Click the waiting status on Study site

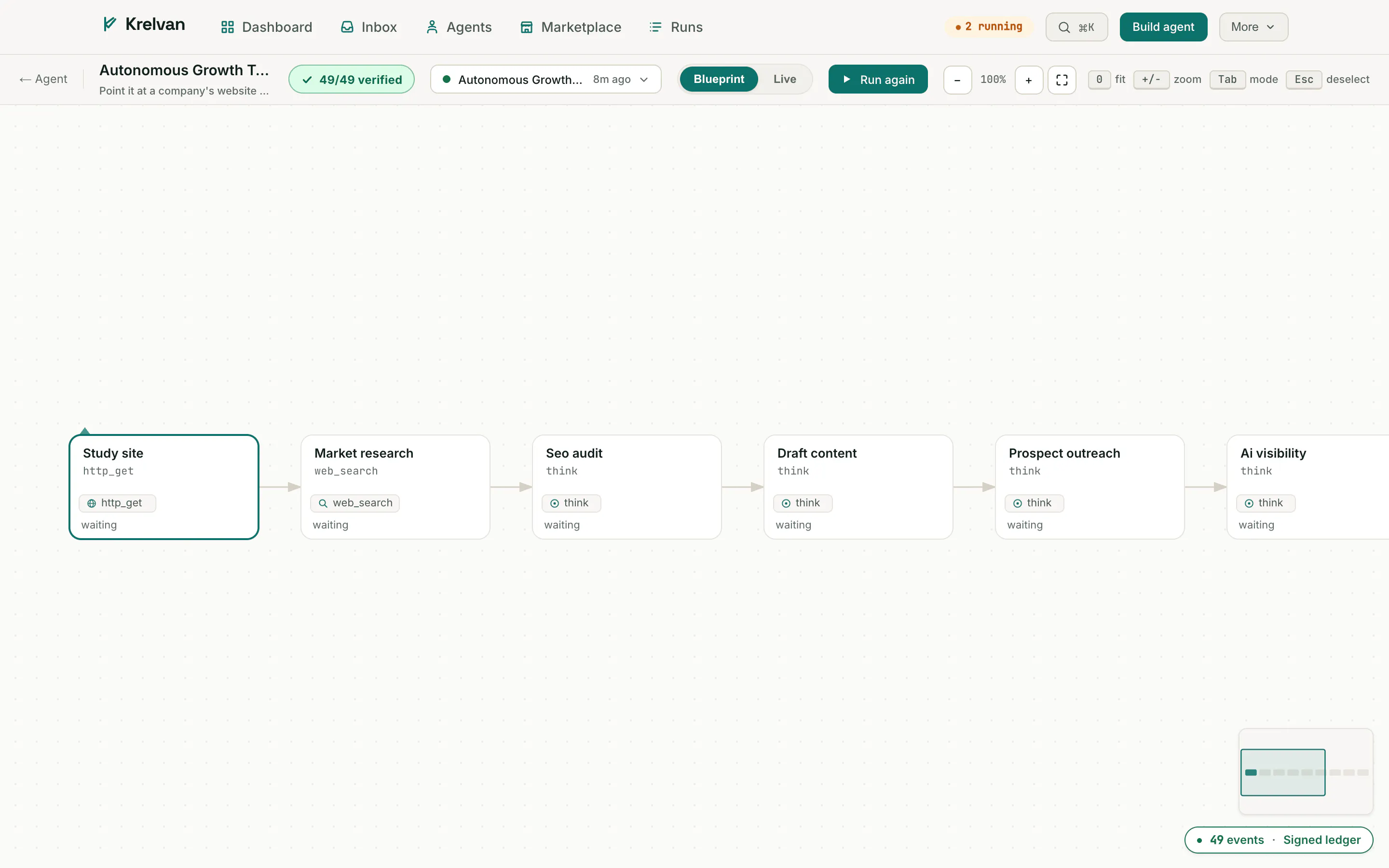pos(99,525)
